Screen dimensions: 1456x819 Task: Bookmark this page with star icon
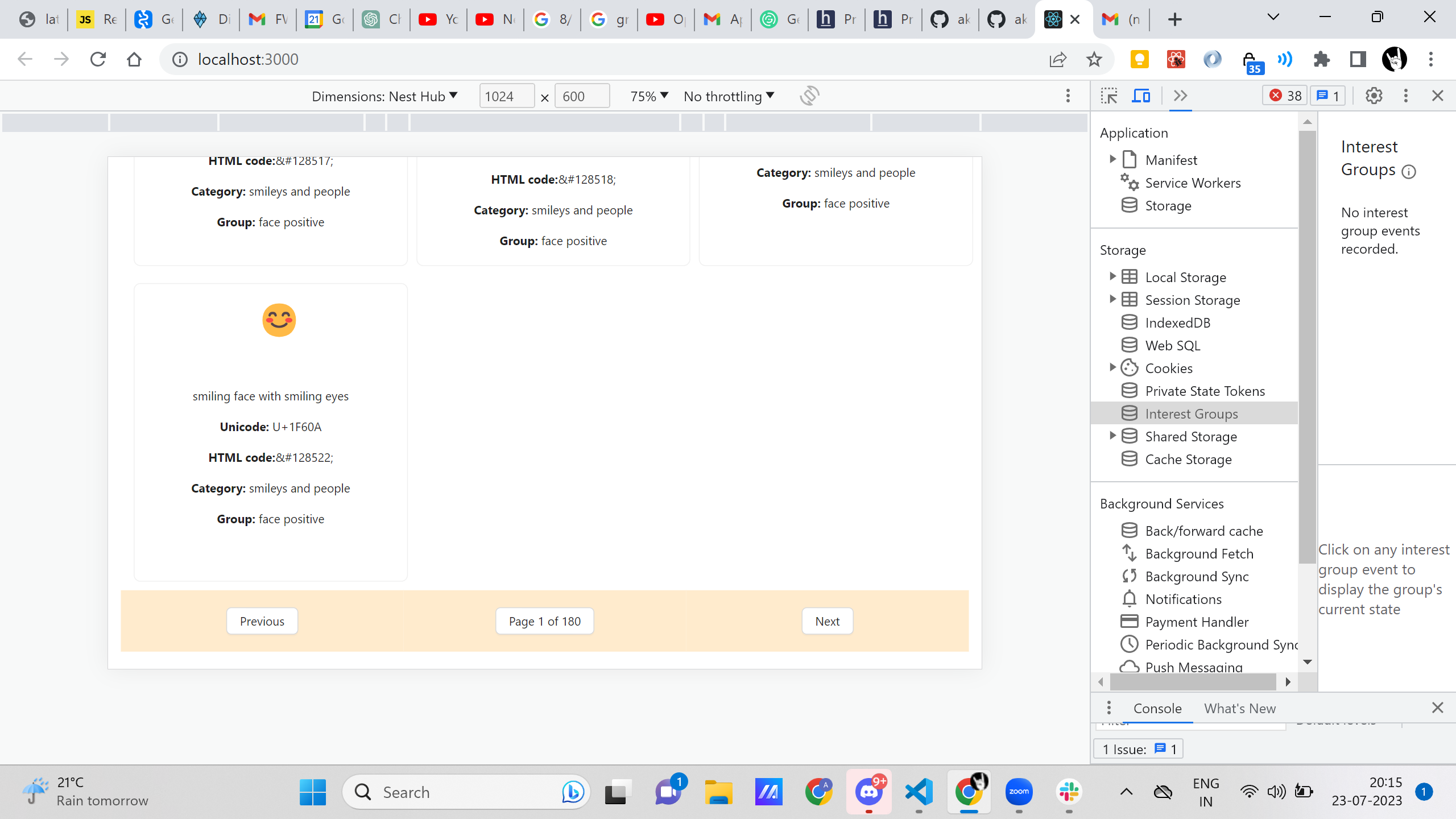1094,59
